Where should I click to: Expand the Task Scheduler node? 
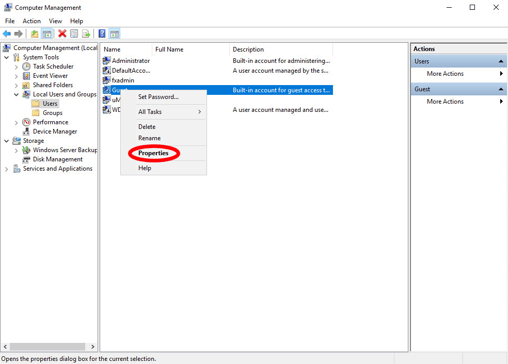16,67
